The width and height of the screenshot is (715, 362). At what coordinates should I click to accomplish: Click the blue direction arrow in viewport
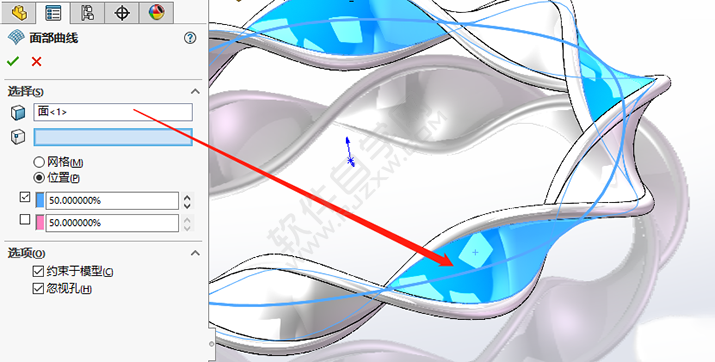pyautogui.click(x=349, y=152)
